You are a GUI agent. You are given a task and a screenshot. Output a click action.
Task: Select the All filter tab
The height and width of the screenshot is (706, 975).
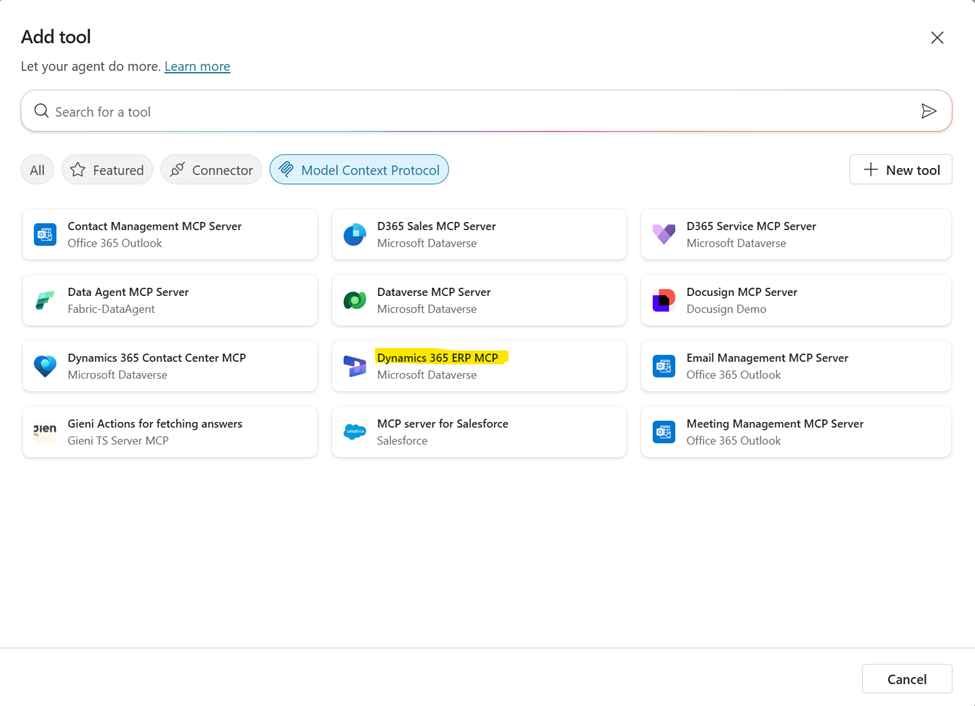[x=37, y=170]
